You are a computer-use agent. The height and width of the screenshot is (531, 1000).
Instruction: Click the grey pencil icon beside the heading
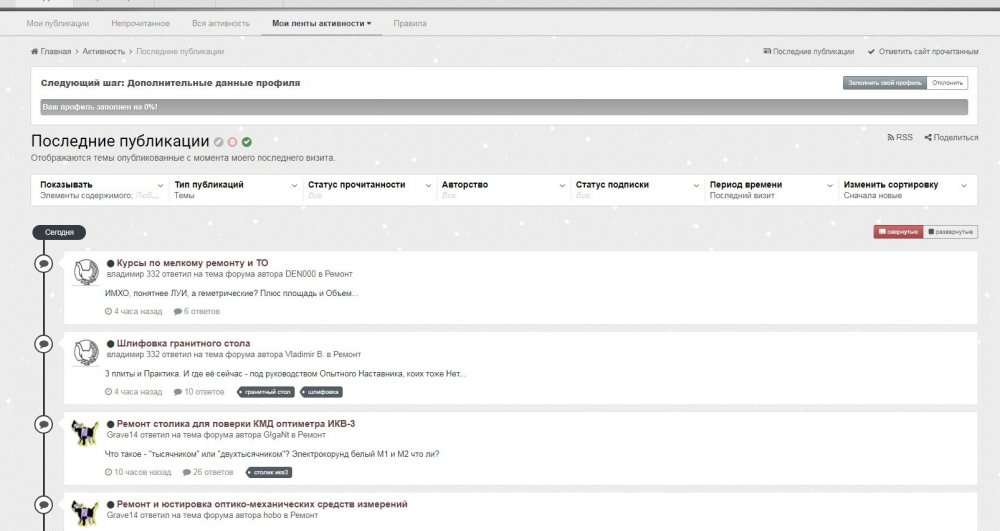point(218,142)
